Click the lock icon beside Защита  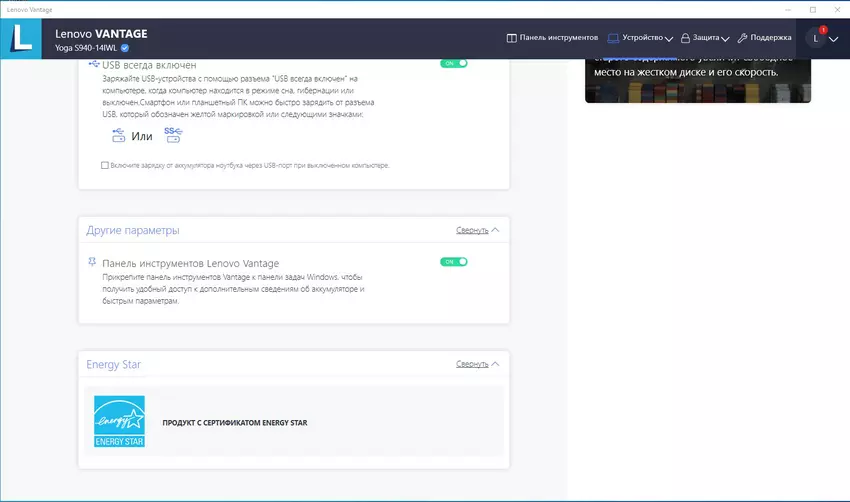point(686,38)
